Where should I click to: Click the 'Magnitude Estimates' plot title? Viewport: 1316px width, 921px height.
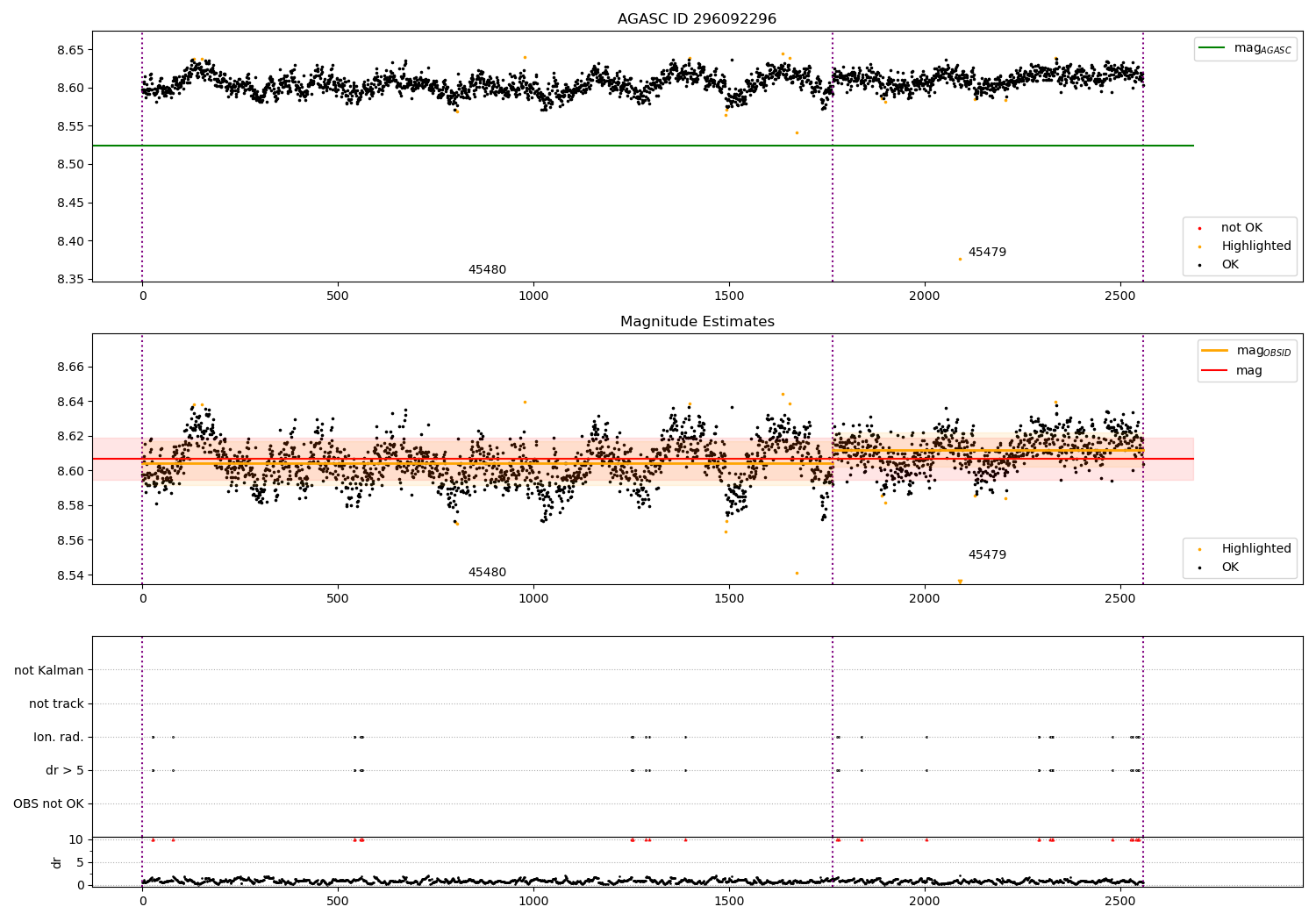point(697,322)
